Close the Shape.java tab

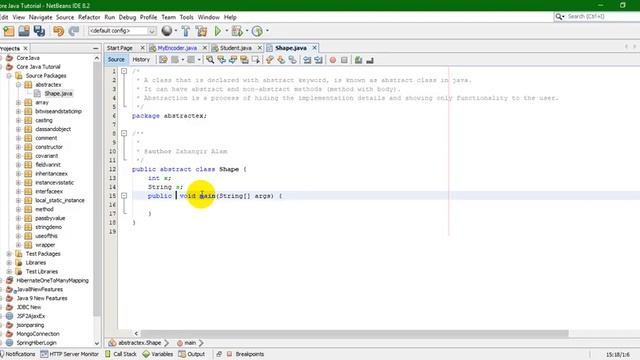point(314,48)
